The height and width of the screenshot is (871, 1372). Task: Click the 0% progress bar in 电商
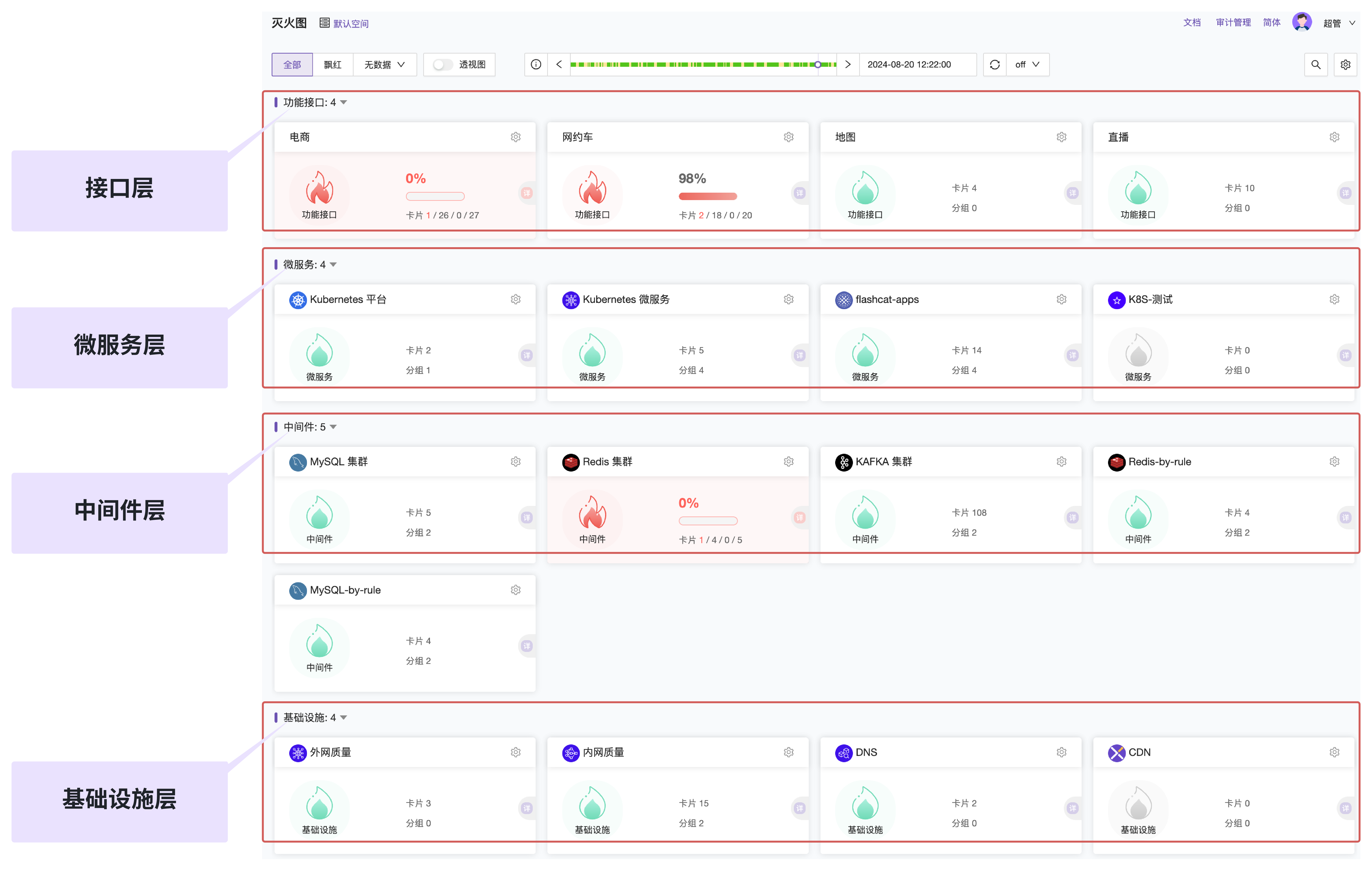point(435,196)
